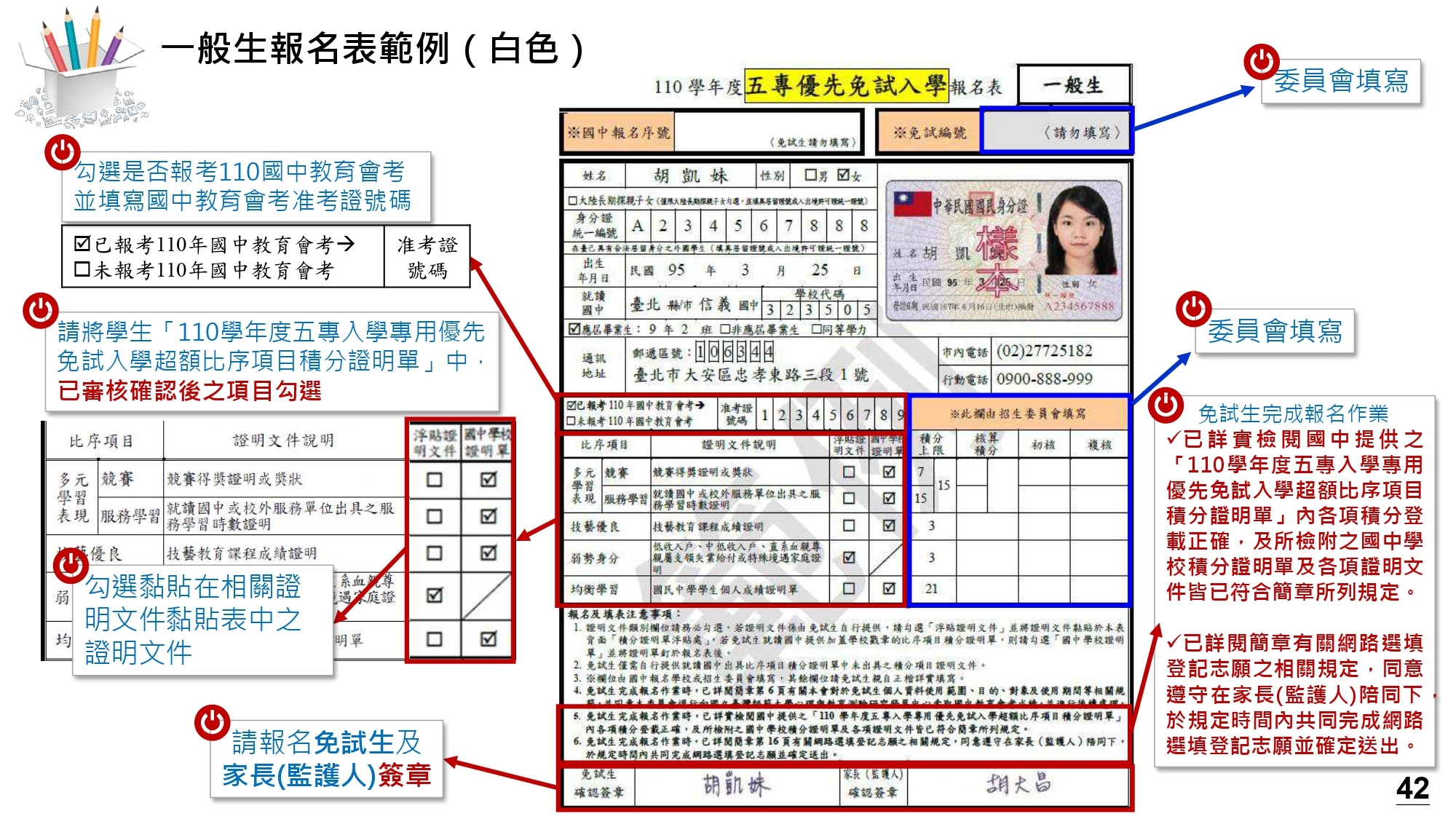The height and width of the screenshot is (819, 1456).
Task: Click the ※此欄由招生委員會填寫 header cell
Action: 1017,414
